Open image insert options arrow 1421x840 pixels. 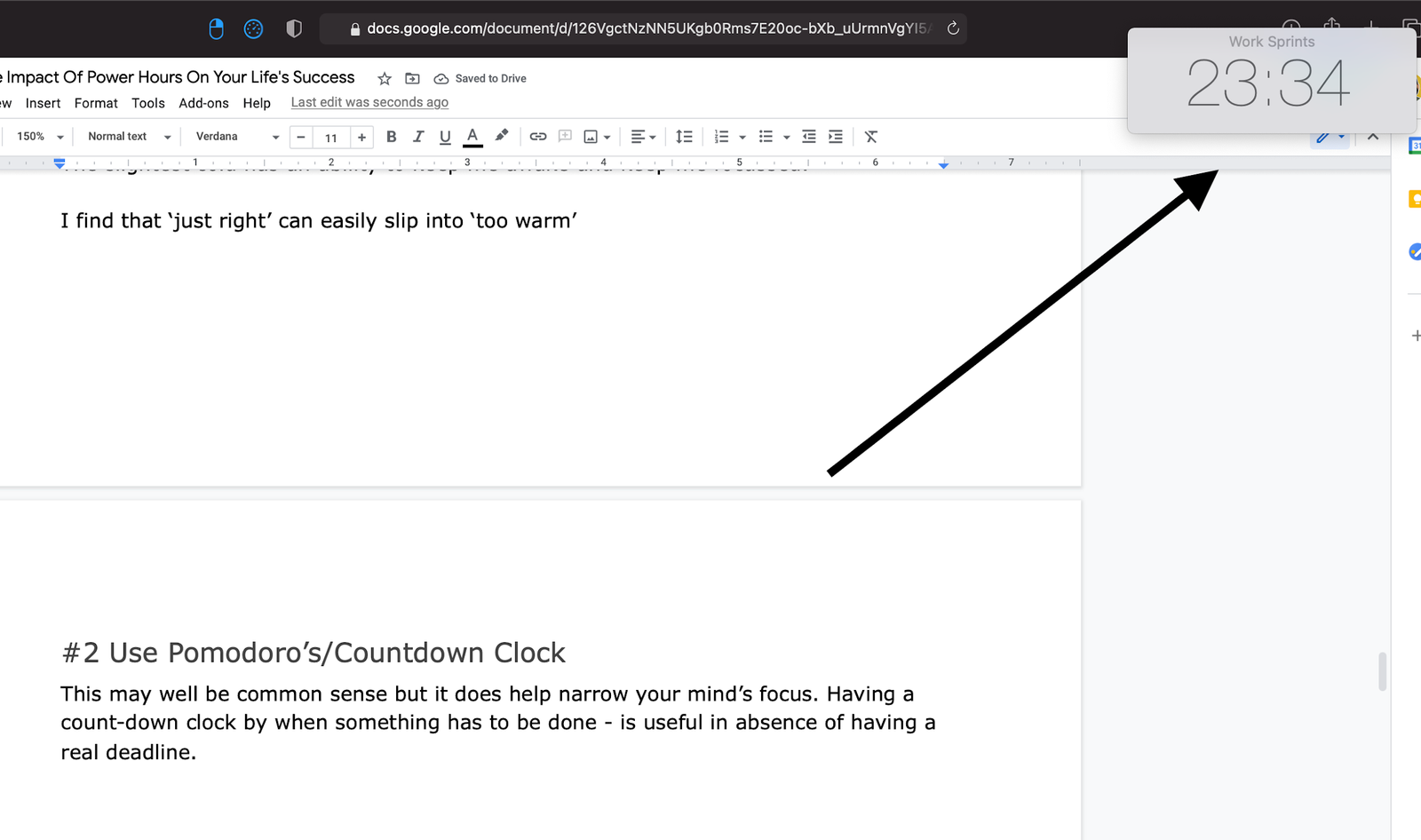coord(607,138)
